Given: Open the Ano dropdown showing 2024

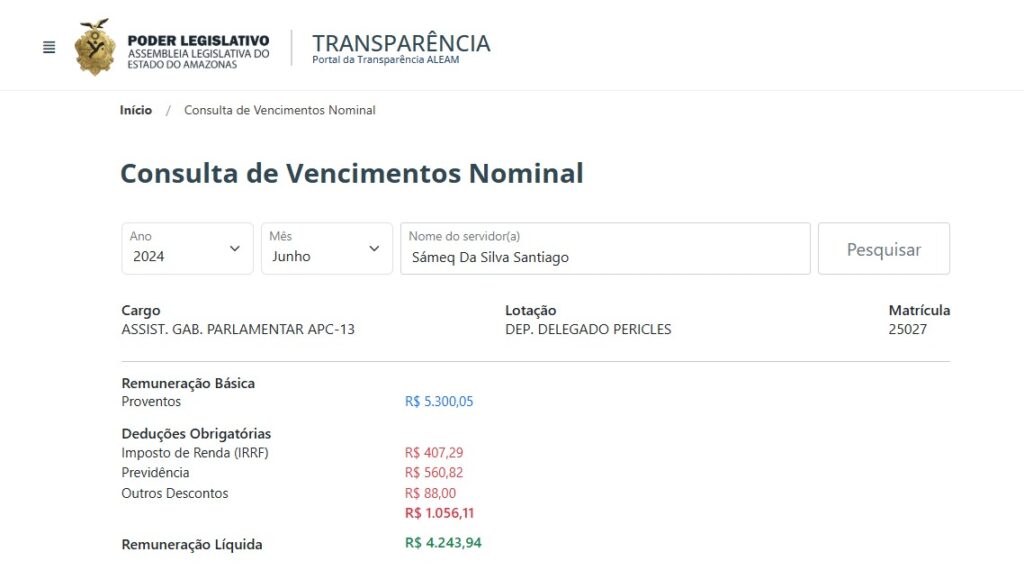Looking at the screenshot, I should click(187, 249).
